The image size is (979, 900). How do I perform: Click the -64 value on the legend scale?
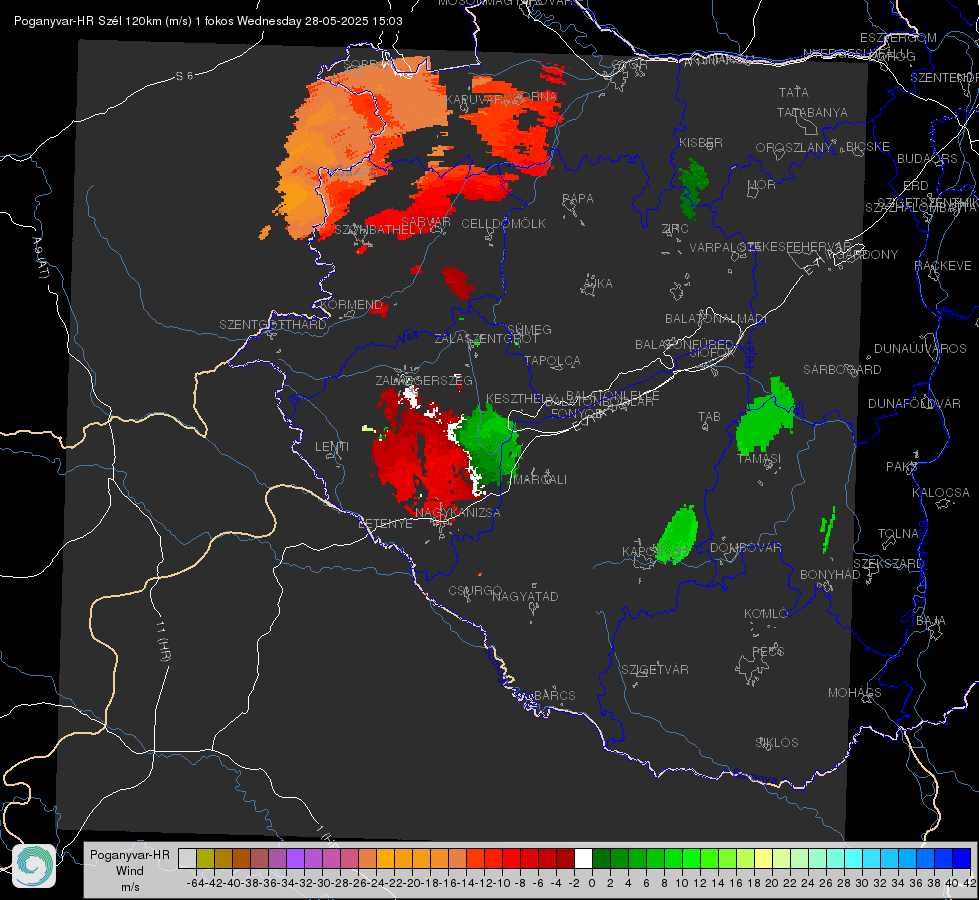click(195, 883)
